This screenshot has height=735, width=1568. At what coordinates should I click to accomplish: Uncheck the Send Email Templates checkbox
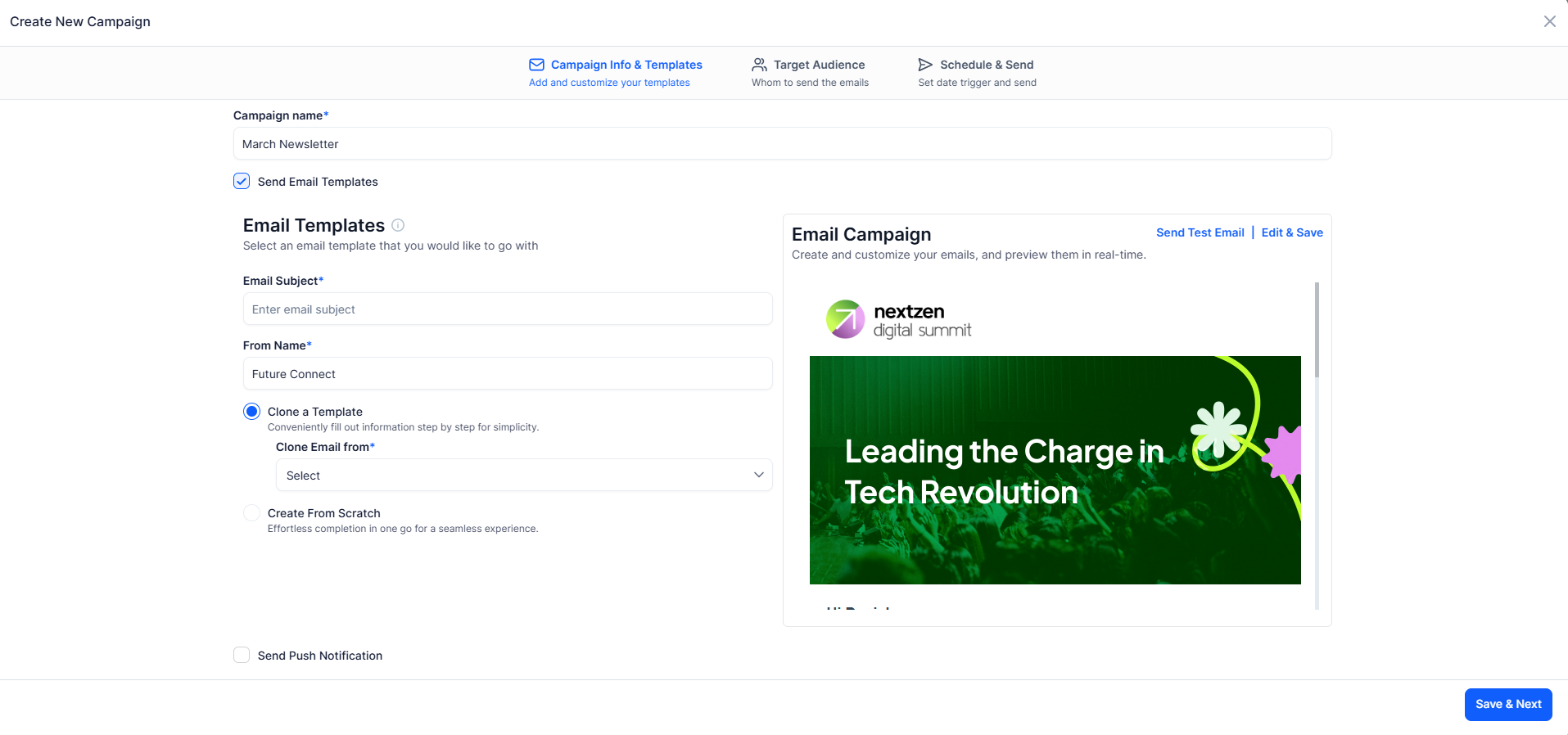tap(242, 181)
